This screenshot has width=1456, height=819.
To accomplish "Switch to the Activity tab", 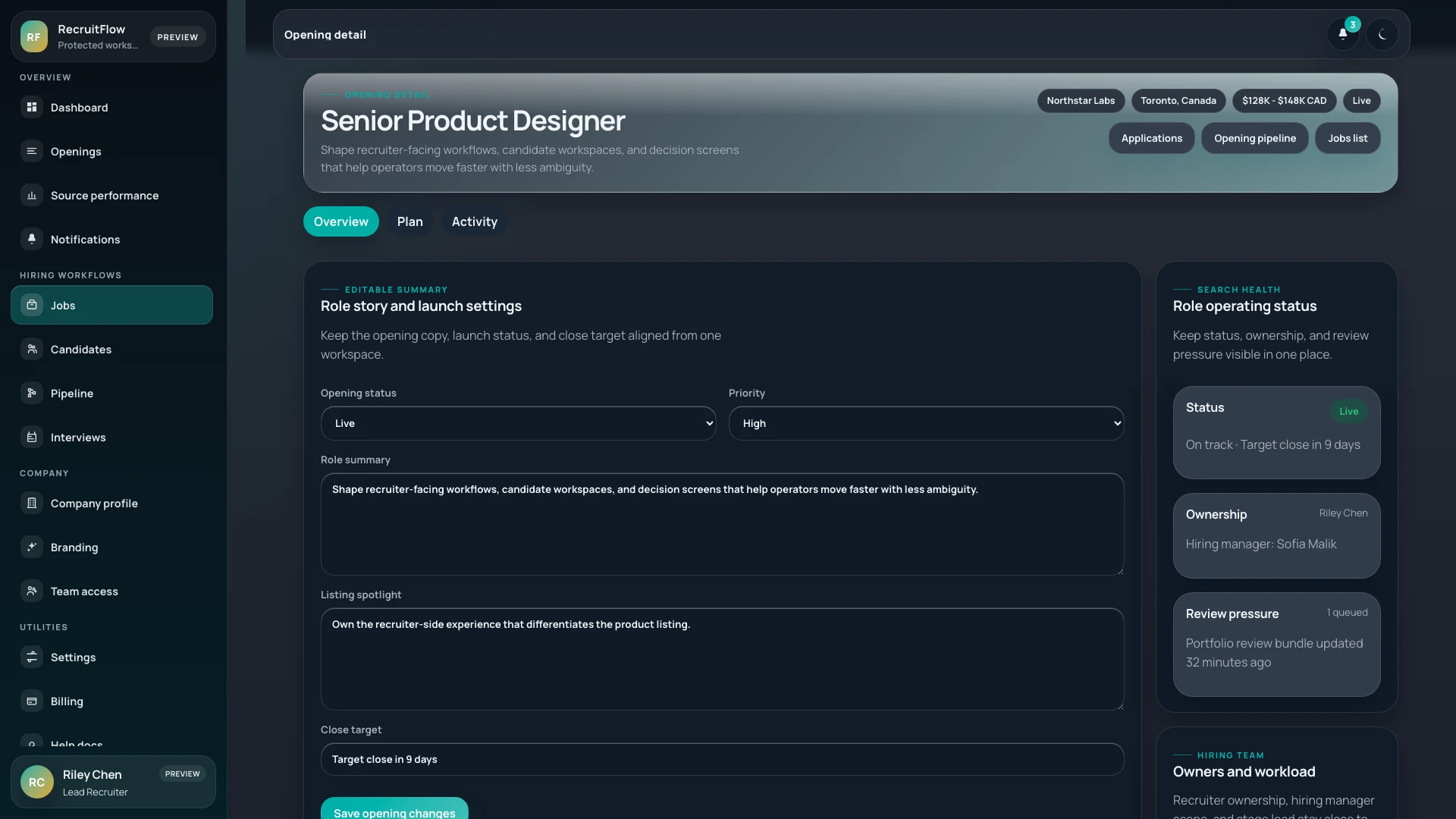I will (475, 221).
